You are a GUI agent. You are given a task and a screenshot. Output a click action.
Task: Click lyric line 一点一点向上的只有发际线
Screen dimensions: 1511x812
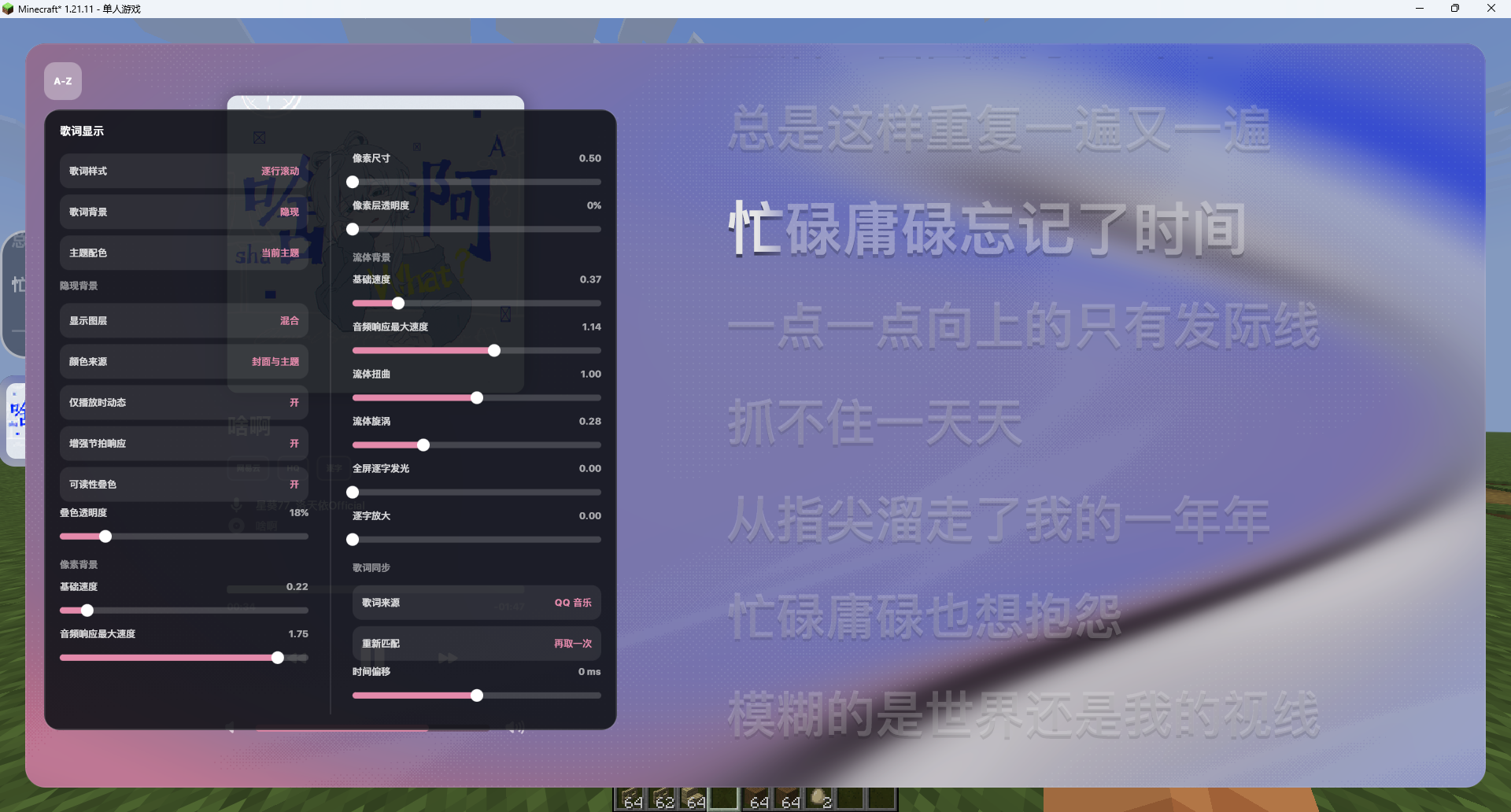1024,325
